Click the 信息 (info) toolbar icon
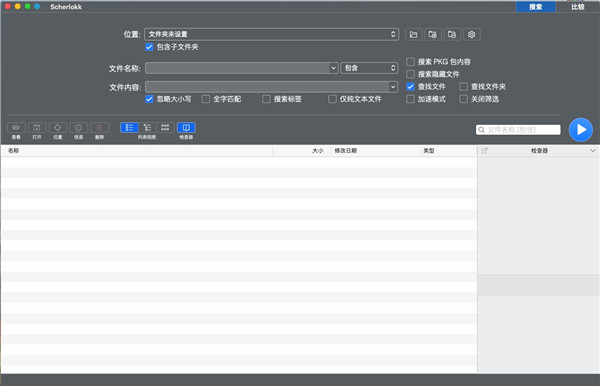Screen dimensions: 600x386 click(78, 127)
